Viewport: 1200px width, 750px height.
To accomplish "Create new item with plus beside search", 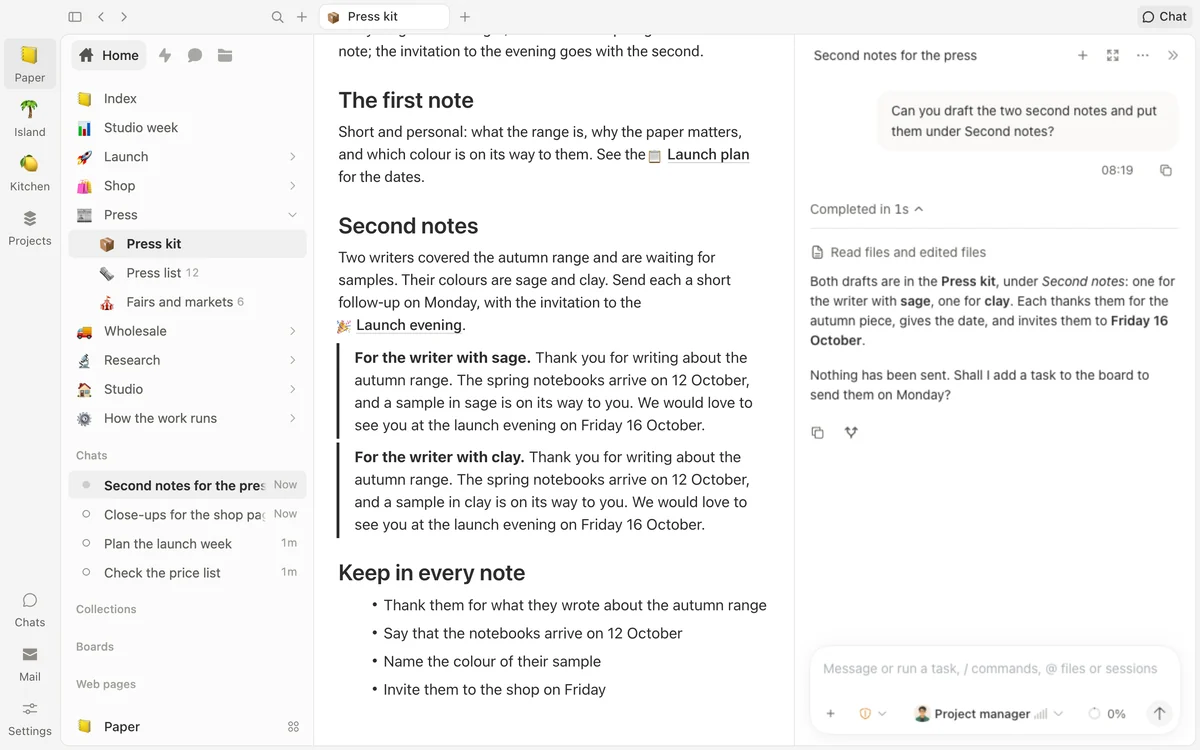I will tap(302, 17).
